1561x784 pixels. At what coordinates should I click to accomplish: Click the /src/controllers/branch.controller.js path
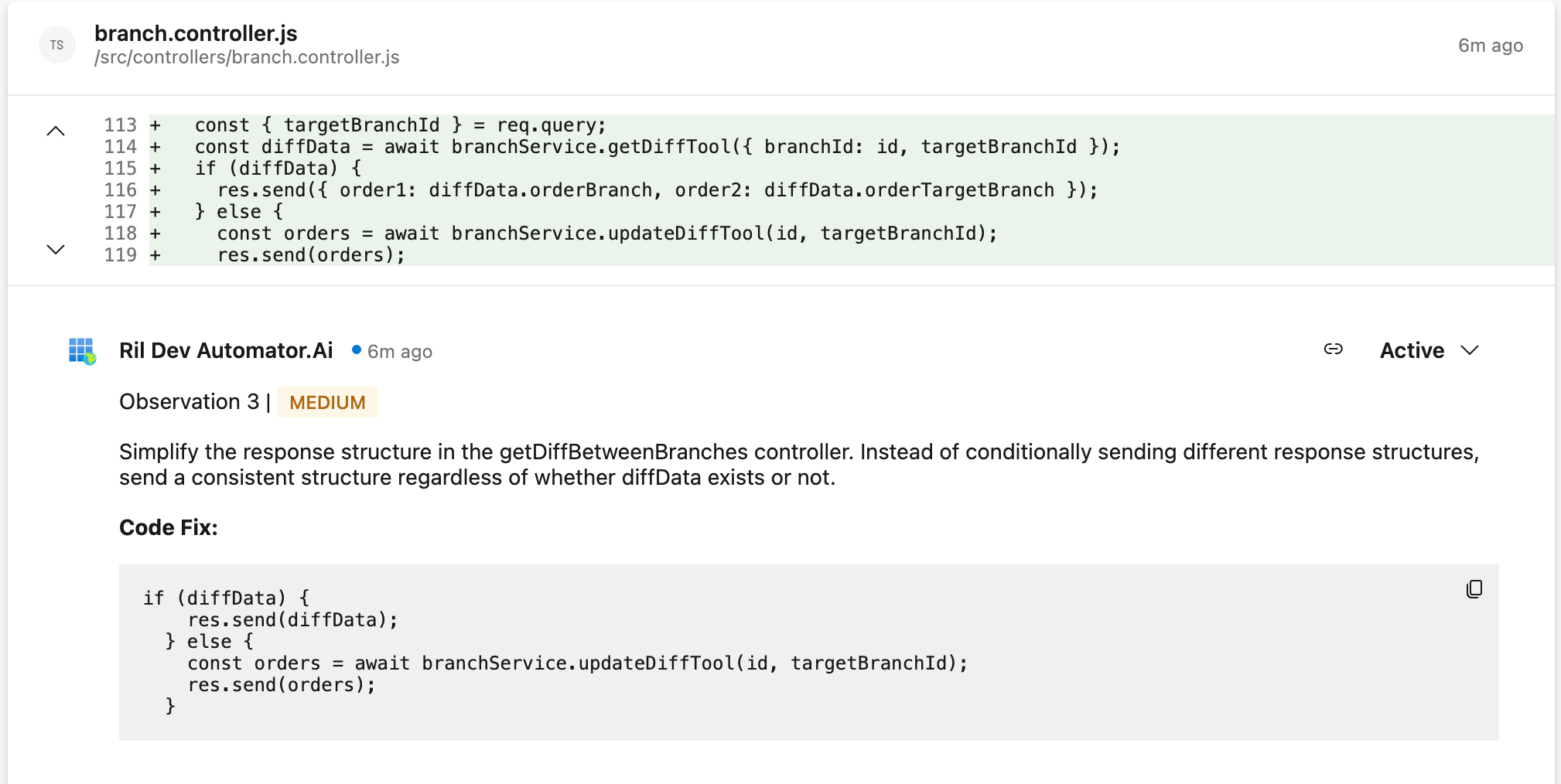(x=247, y=57)
